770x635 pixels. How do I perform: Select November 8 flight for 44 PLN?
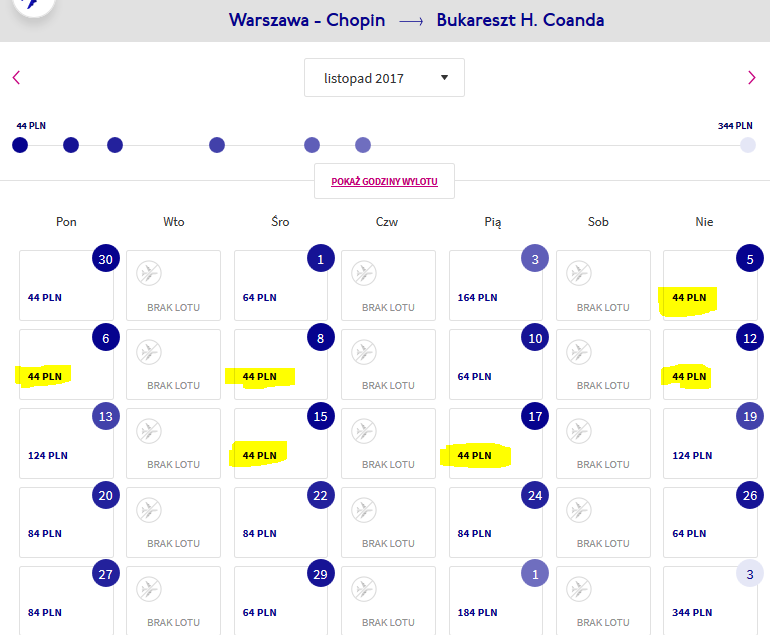coord(281,364)
